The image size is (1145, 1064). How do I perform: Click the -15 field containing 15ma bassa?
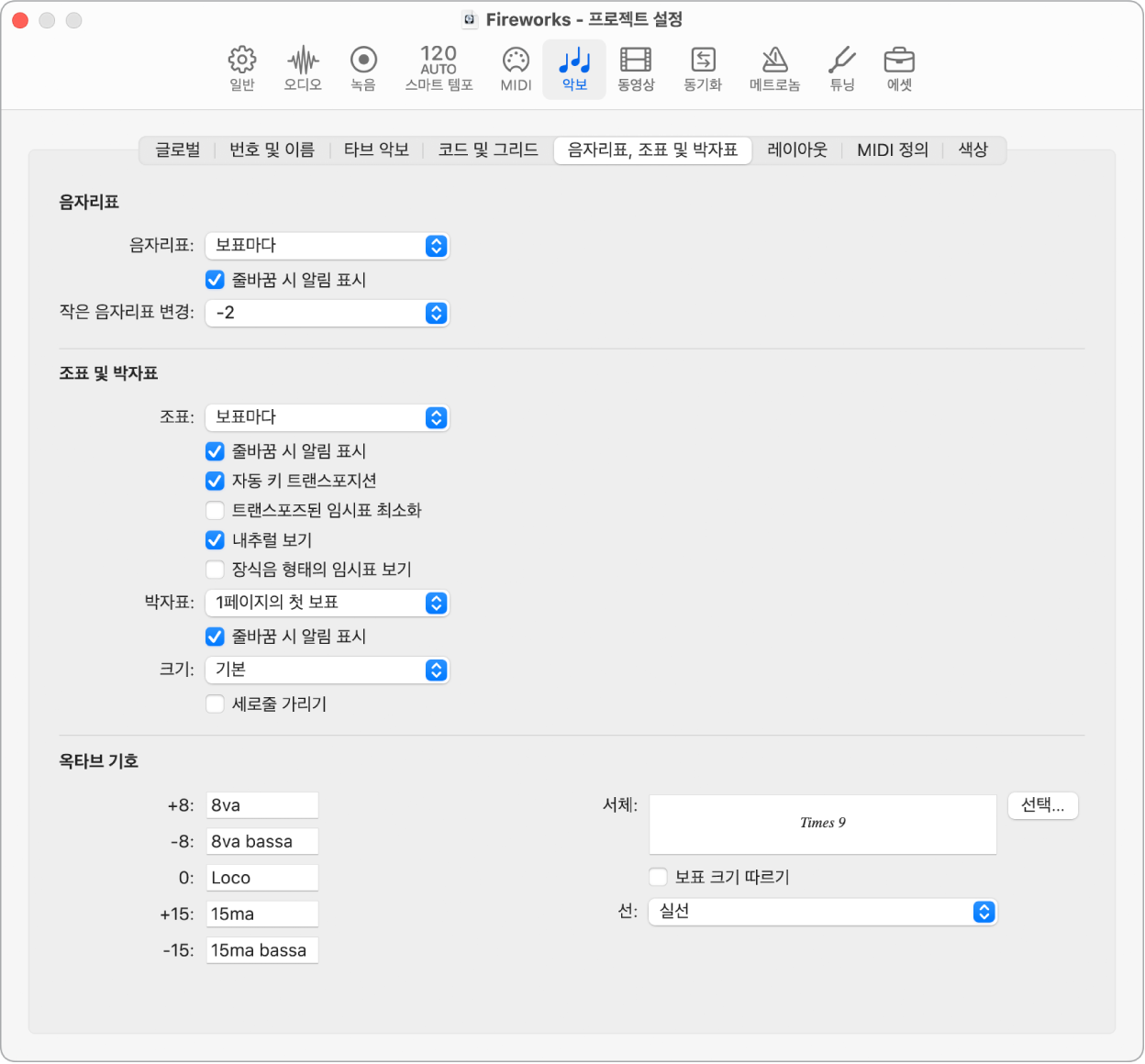(262, 950)
